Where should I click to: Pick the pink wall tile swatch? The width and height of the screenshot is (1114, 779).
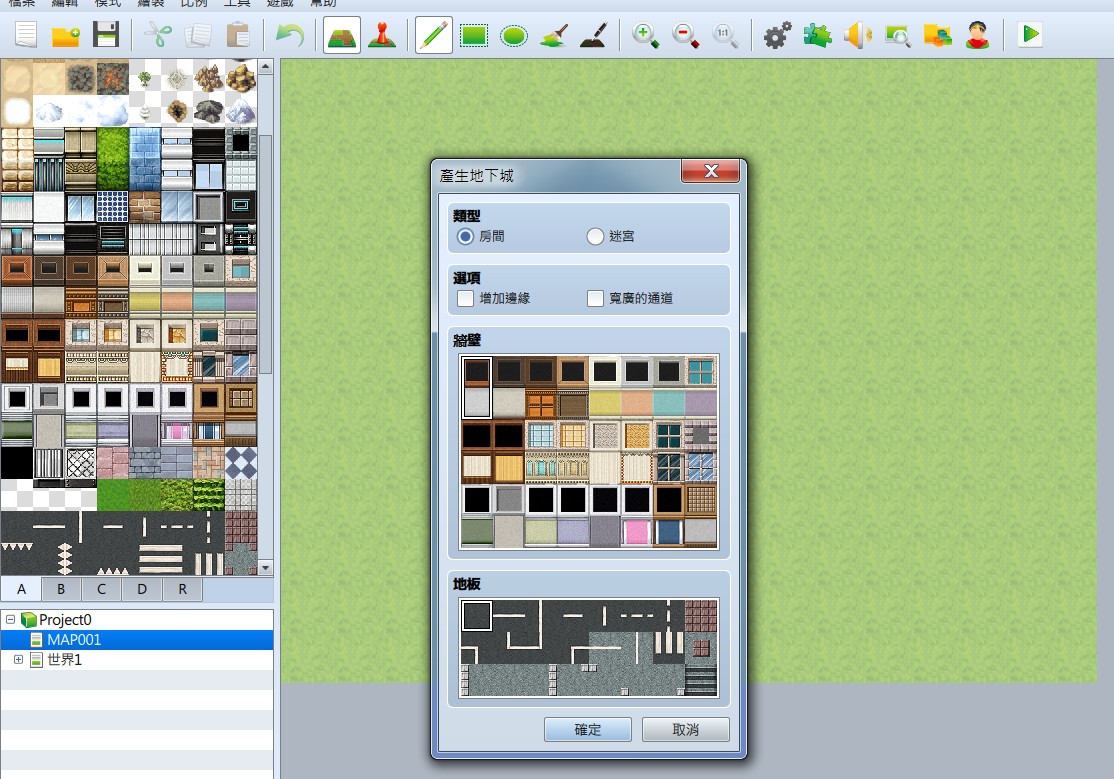637,532
